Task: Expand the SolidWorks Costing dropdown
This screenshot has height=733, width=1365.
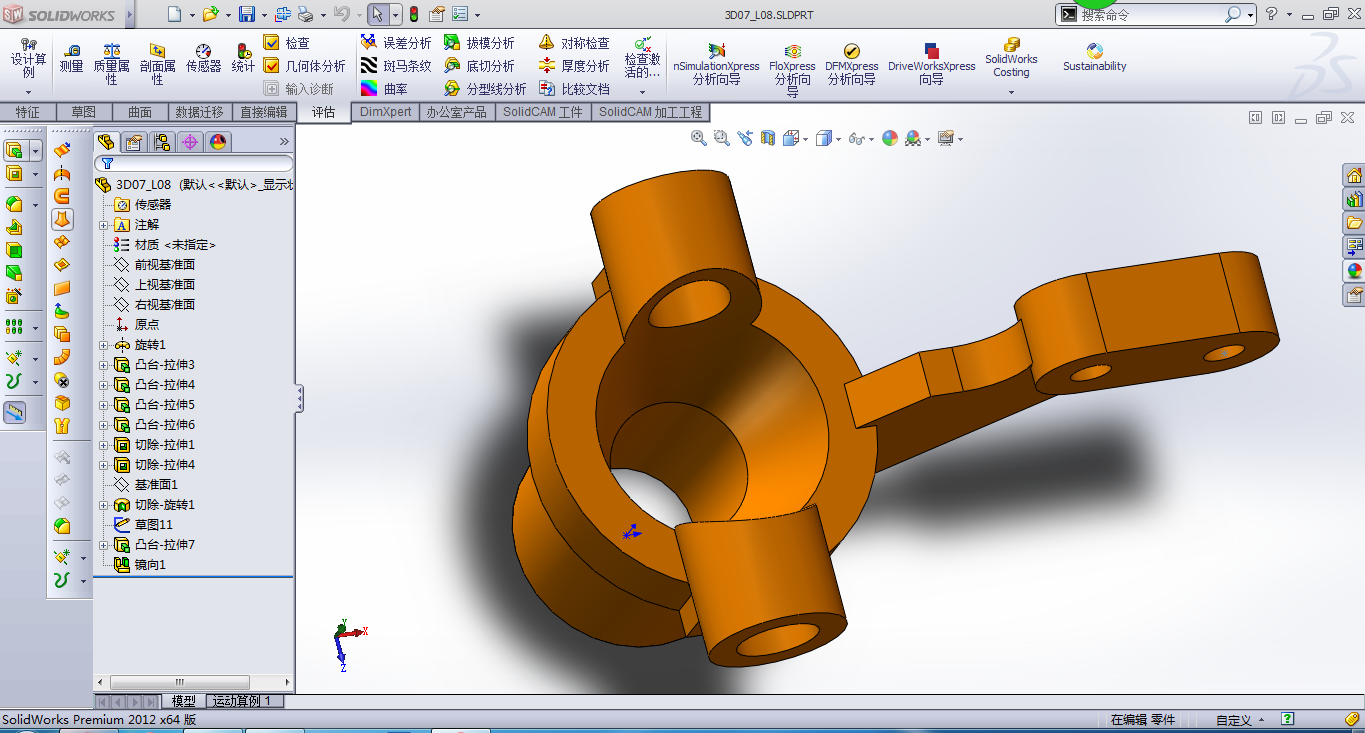Action: click(1011, 92)
